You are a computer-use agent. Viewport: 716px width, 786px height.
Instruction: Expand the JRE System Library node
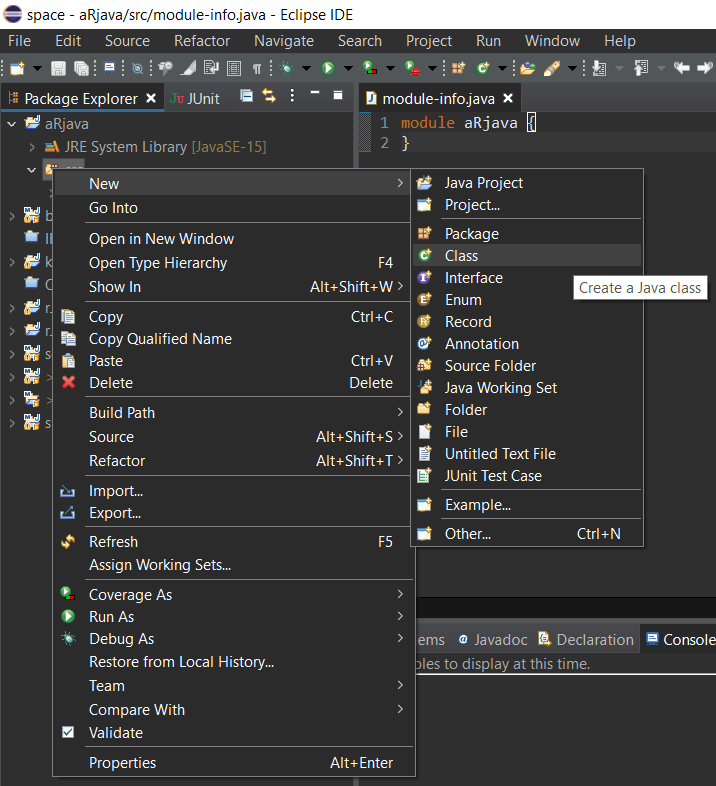coord(32,147)
